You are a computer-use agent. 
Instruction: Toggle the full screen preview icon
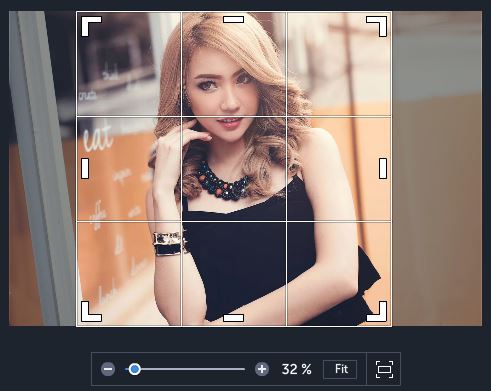tap(384, 369)
